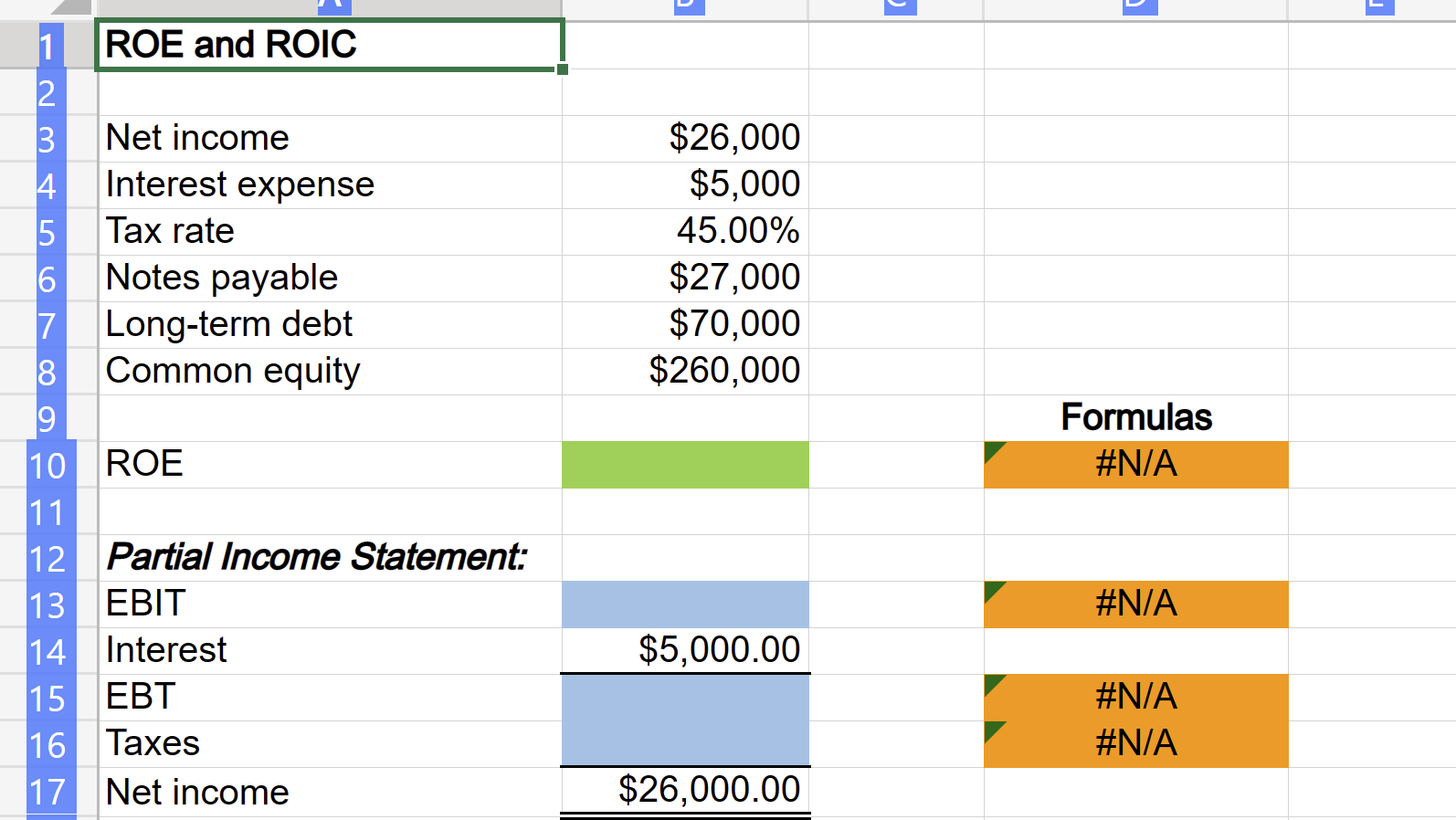Screen dimensions: 1456x820
Task: Select the orange #N/A cell in ROE row
Action: [x=1136, y=465]
